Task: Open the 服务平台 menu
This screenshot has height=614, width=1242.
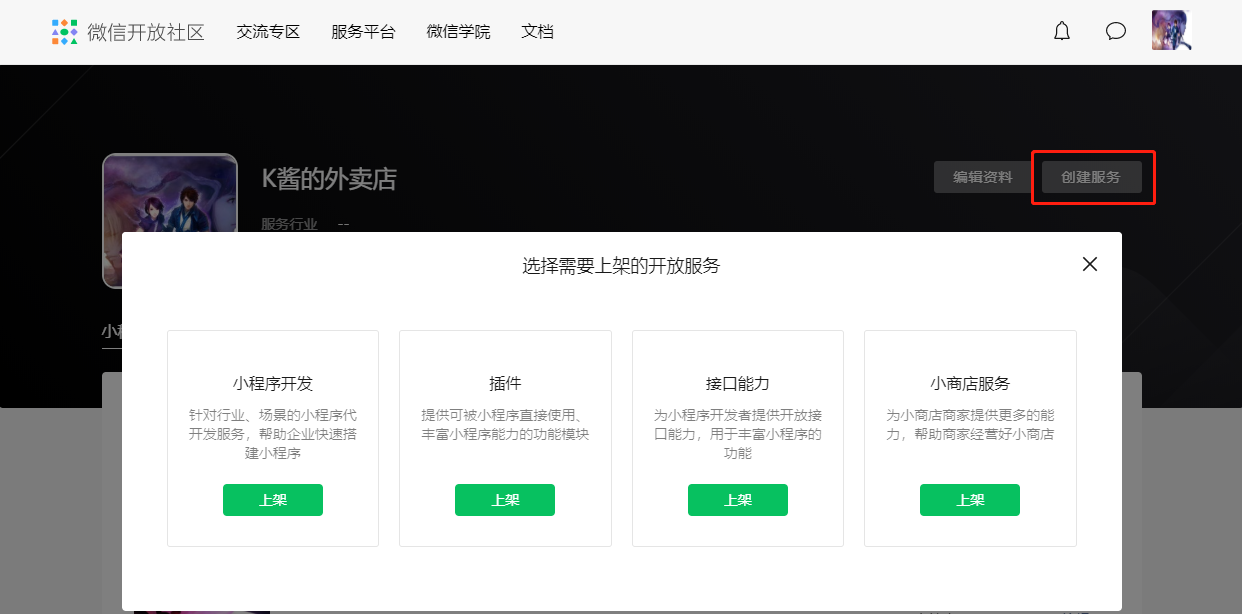Action: click(x=363, y=32)
